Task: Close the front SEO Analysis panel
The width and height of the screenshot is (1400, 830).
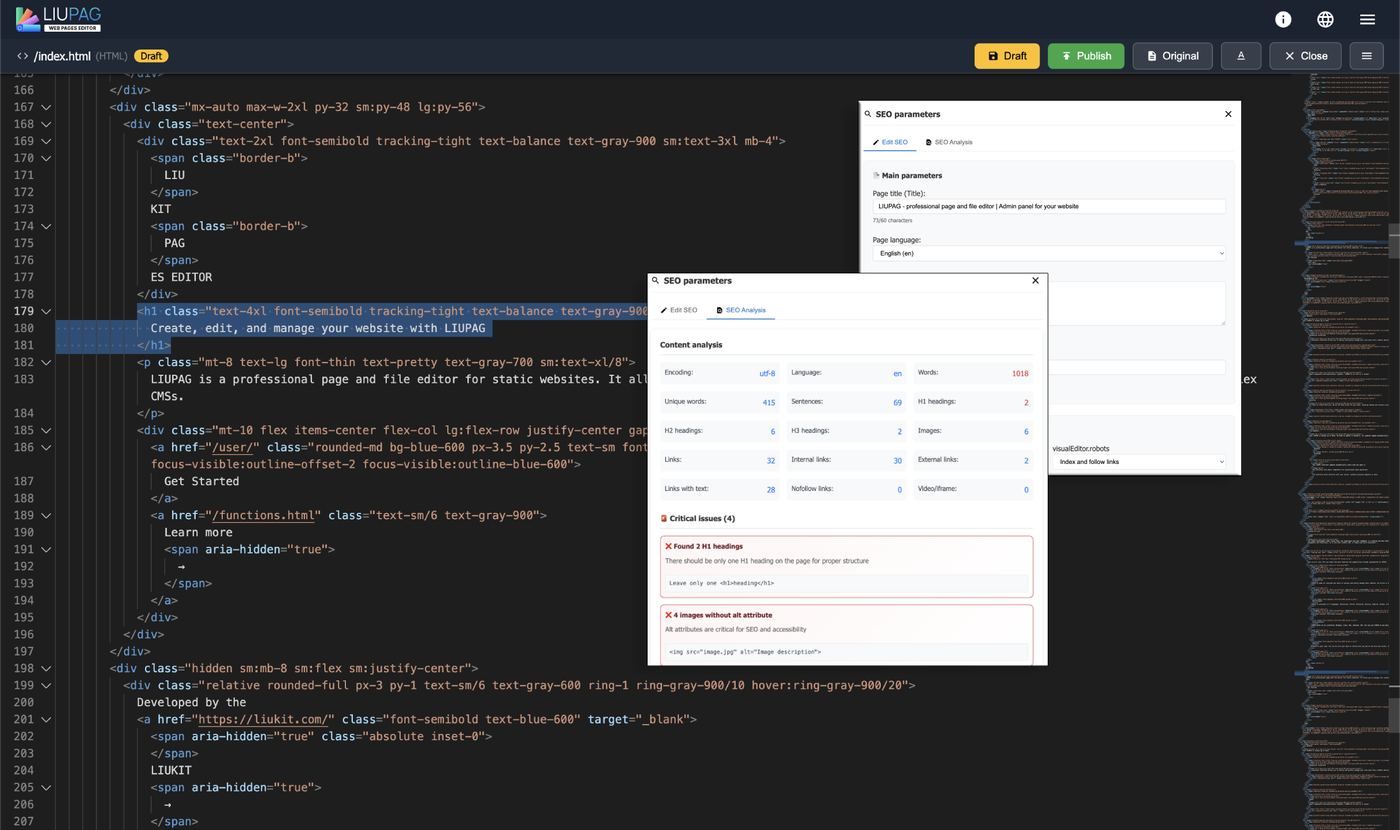Action: pos(1035,281)
